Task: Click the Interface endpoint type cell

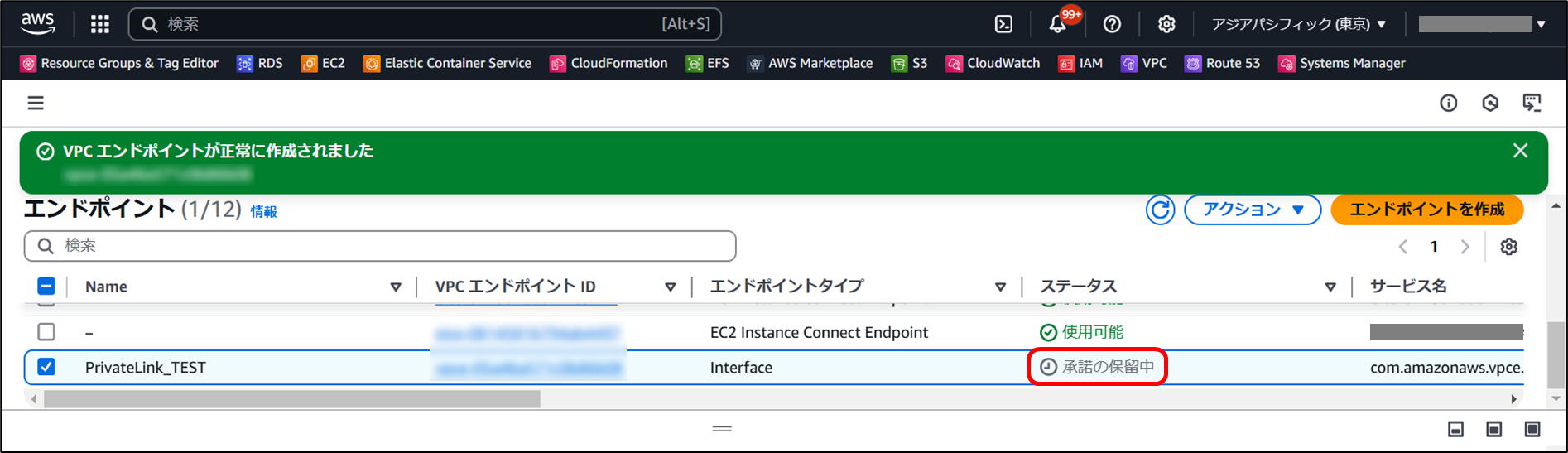Action: coord(741,368)
